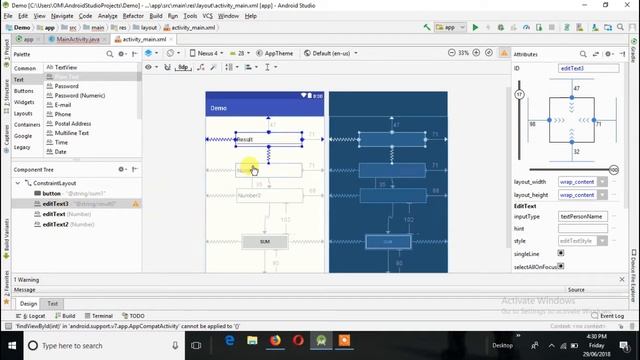Viewport: 640px width, 360px height.
Task: Switch to MainActivity.java tab
Action: (x=78, y=39)
